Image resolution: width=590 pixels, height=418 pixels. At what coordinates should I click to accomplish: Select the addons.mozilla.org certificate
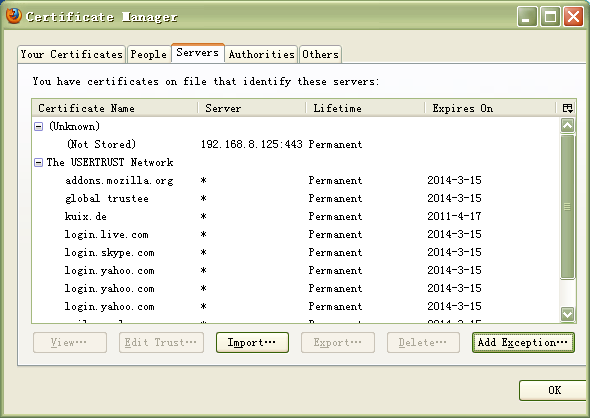click(x=296, y=181)
